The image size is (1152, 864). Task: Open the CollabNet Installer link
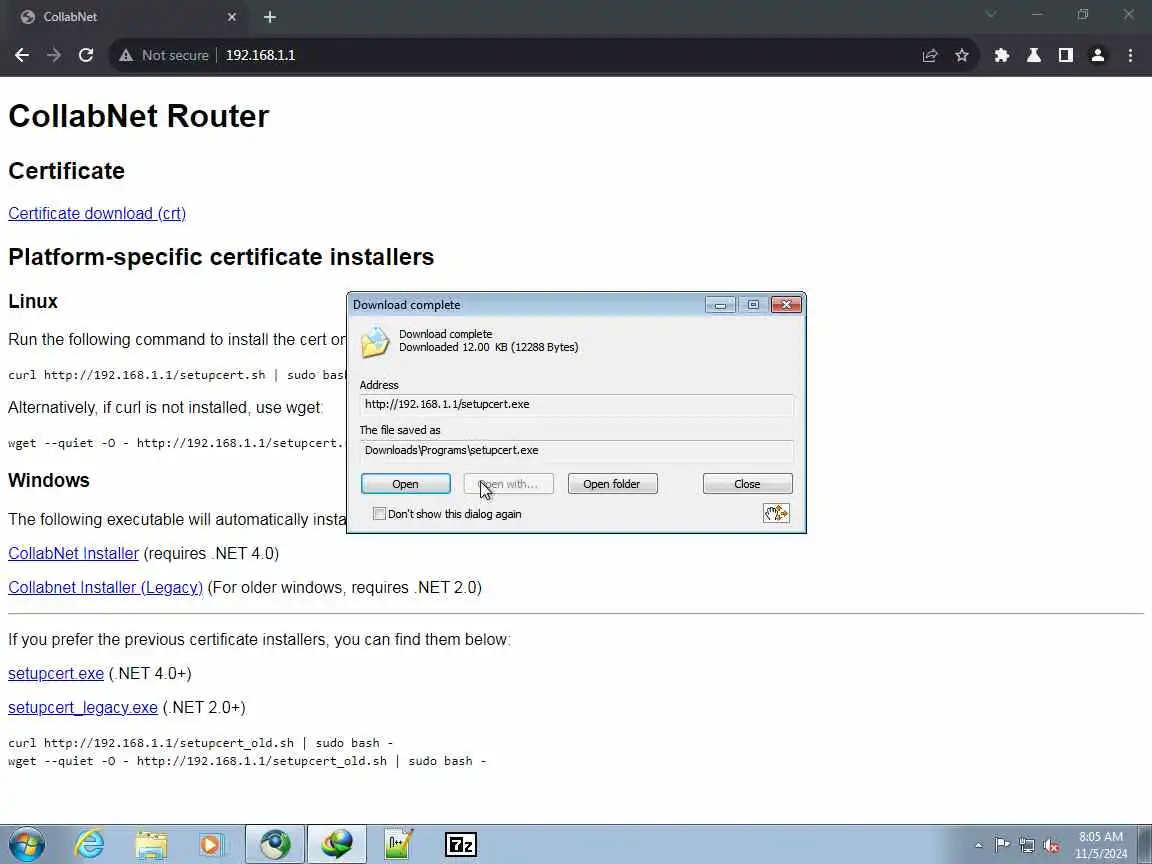(73, 553)
